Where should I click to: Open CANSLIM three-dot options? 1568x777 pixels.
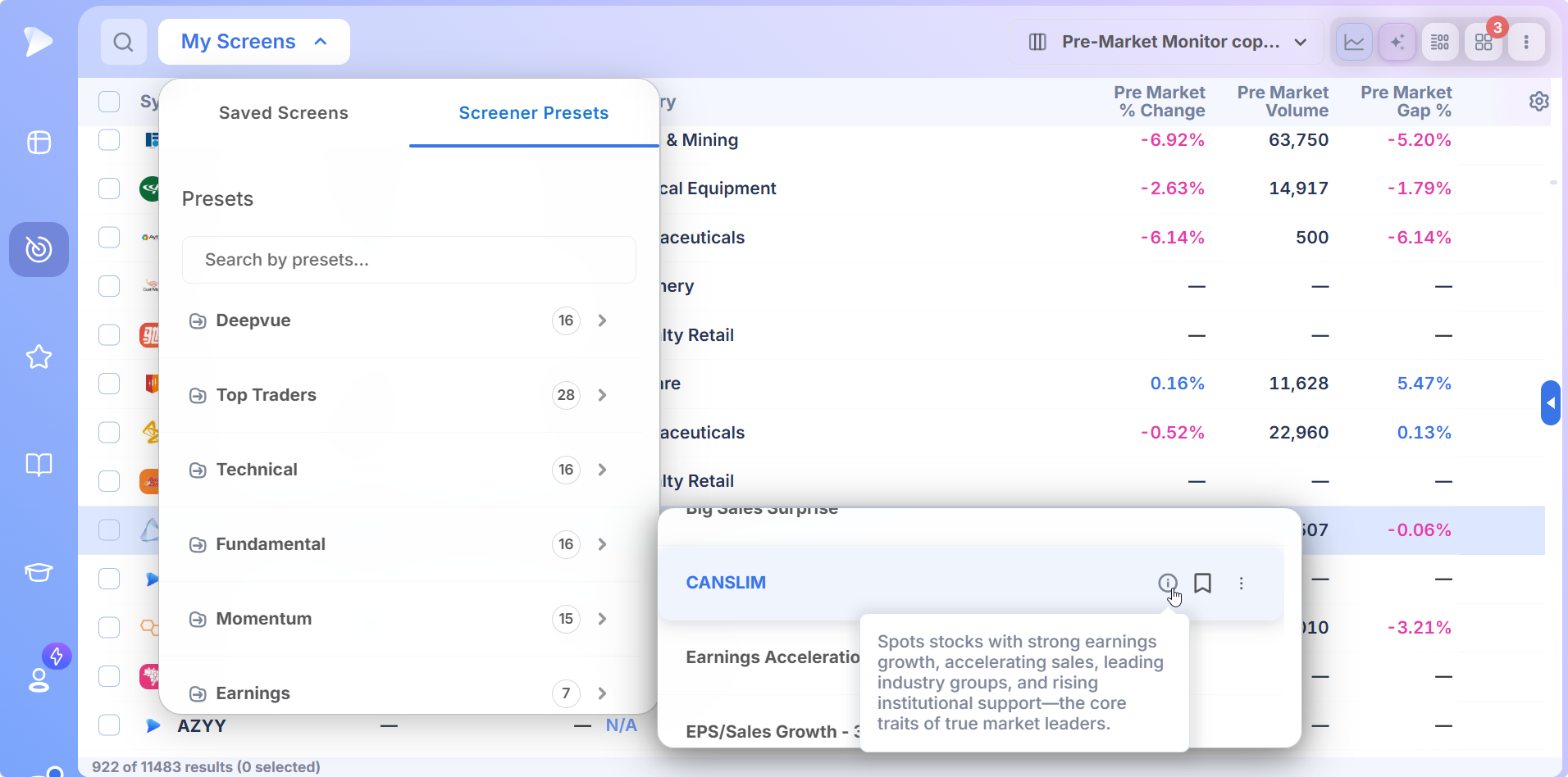[x=1242, y=583]
